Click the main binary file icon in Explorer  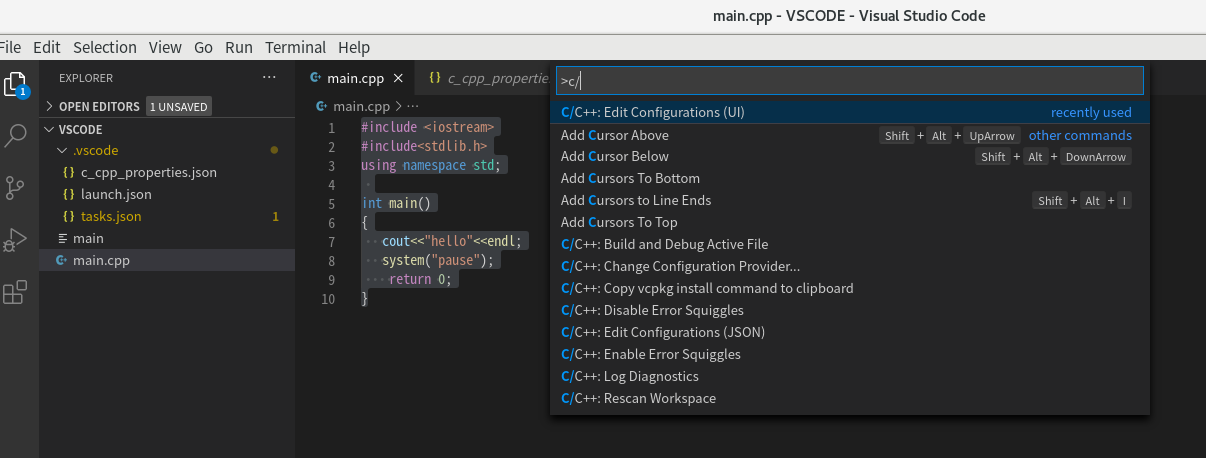(x=62, y=238)
